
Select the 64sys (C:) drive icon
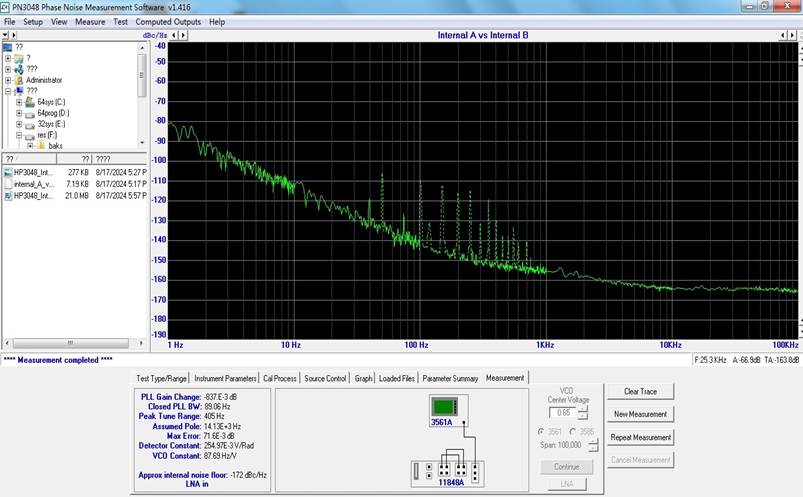(x=30, y=102)
